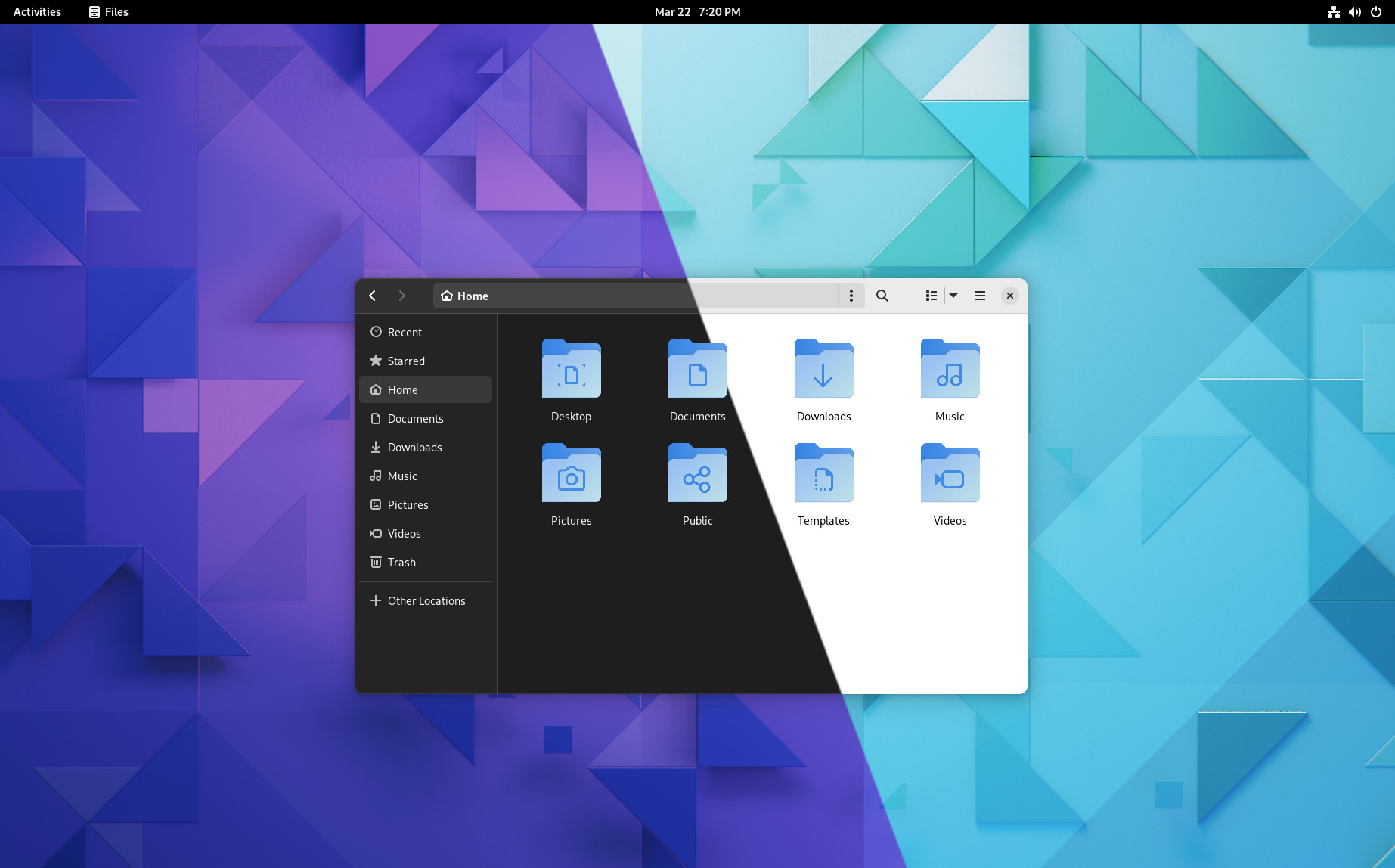Viewport: 1395px width, 868px height.
Task: Open Starred in the sidebar
Action: (426, 361)
